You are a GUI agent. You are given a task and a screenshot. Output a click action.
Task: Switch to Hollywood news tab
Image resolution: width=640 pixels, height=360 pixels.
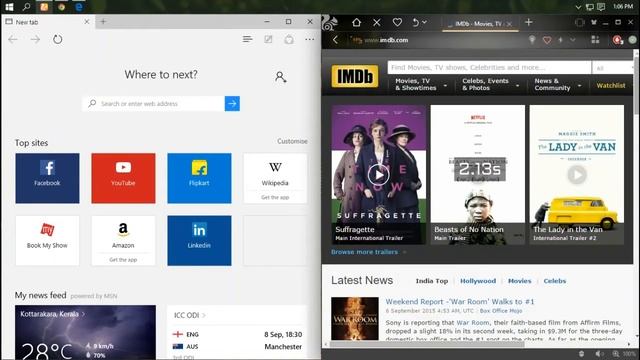pos(478,281)
